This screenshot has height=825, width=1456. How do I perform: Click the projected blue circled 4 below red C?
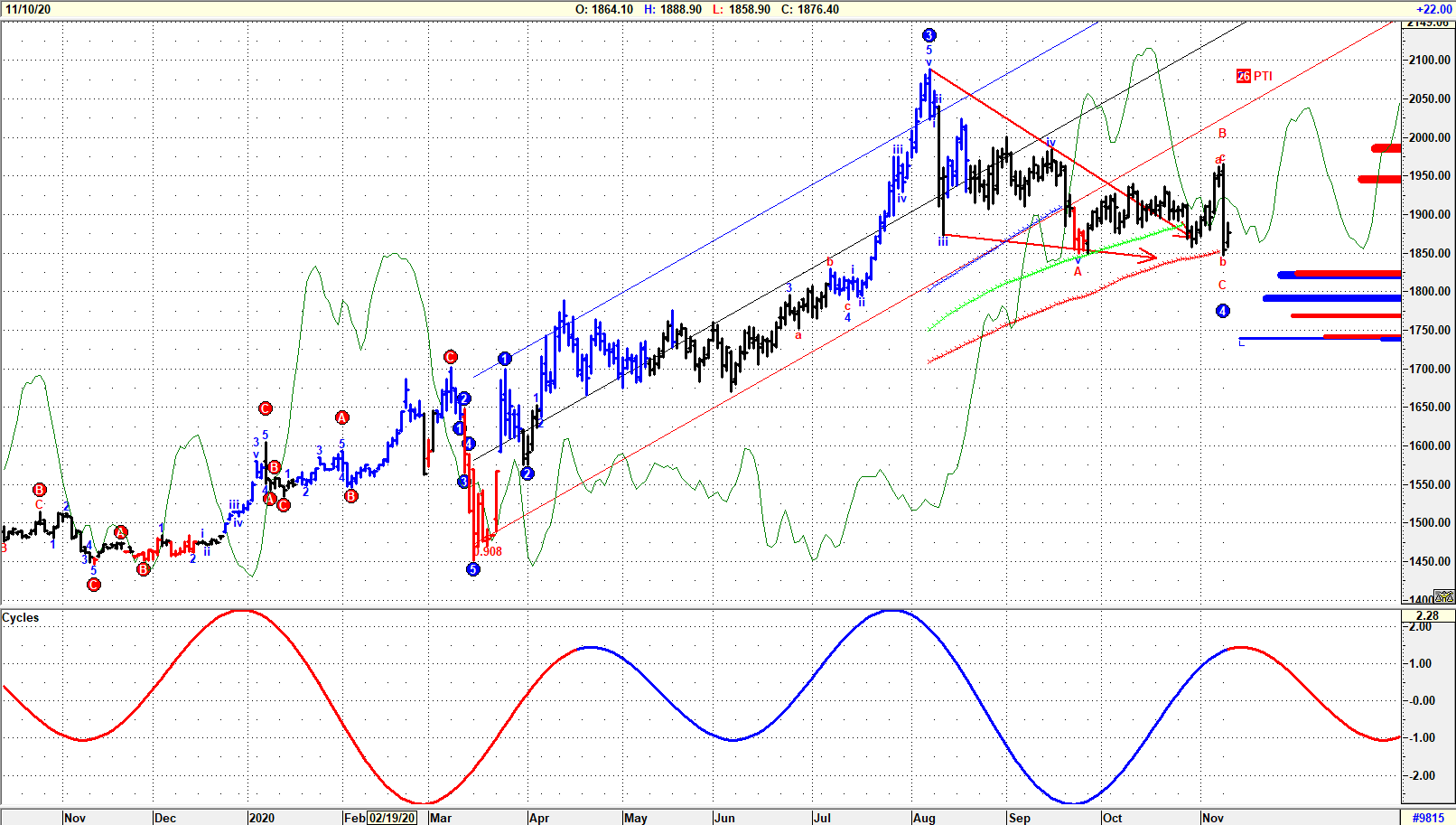[1222, 311]
